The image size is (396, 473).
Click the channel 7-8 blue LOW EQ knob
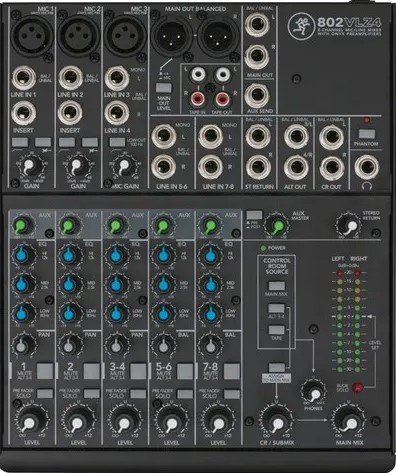[x=210, y=313]
